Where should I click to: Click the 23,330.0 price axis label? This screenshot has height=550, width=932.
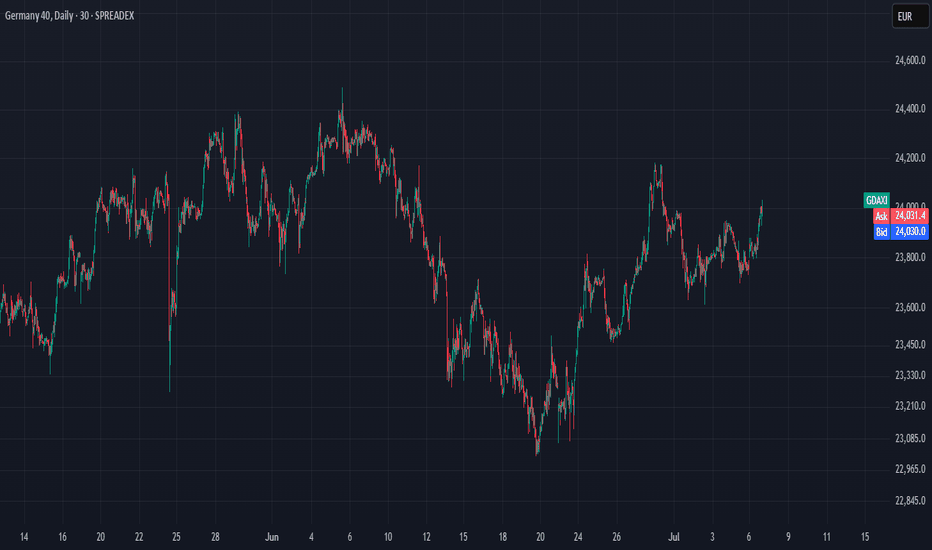(x=910, y=375)
